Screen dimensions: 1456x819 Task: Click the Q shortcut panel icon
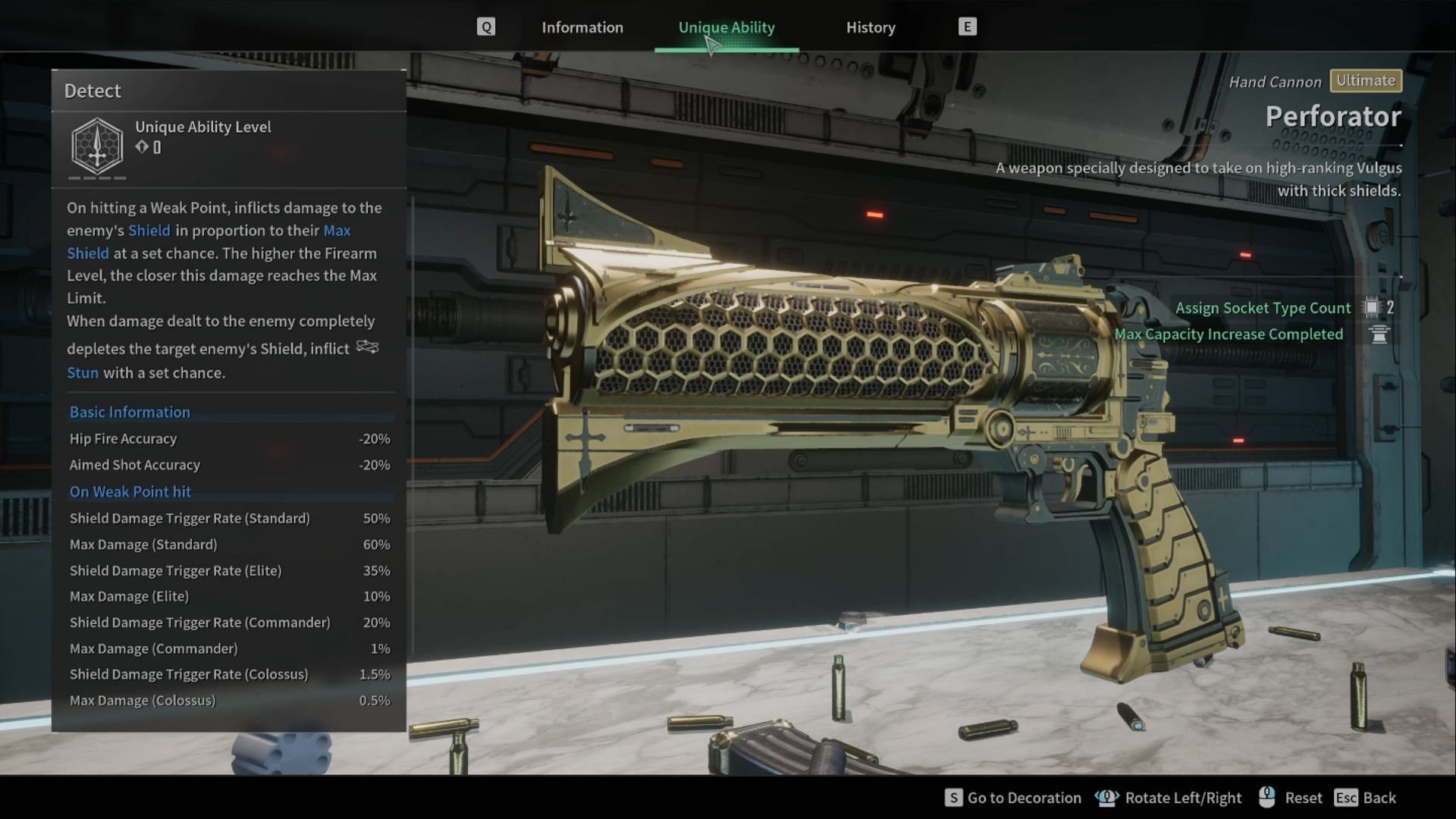click(486, 27)
